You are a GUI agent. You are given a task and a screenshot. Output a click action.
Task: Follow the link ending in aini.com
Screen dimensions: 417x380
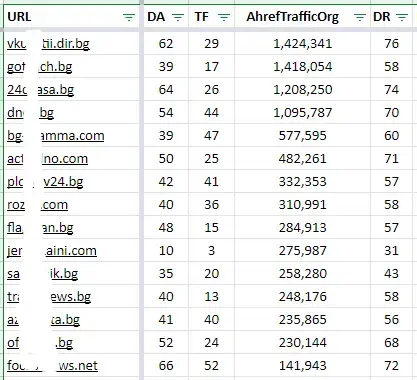pos(52,251)
